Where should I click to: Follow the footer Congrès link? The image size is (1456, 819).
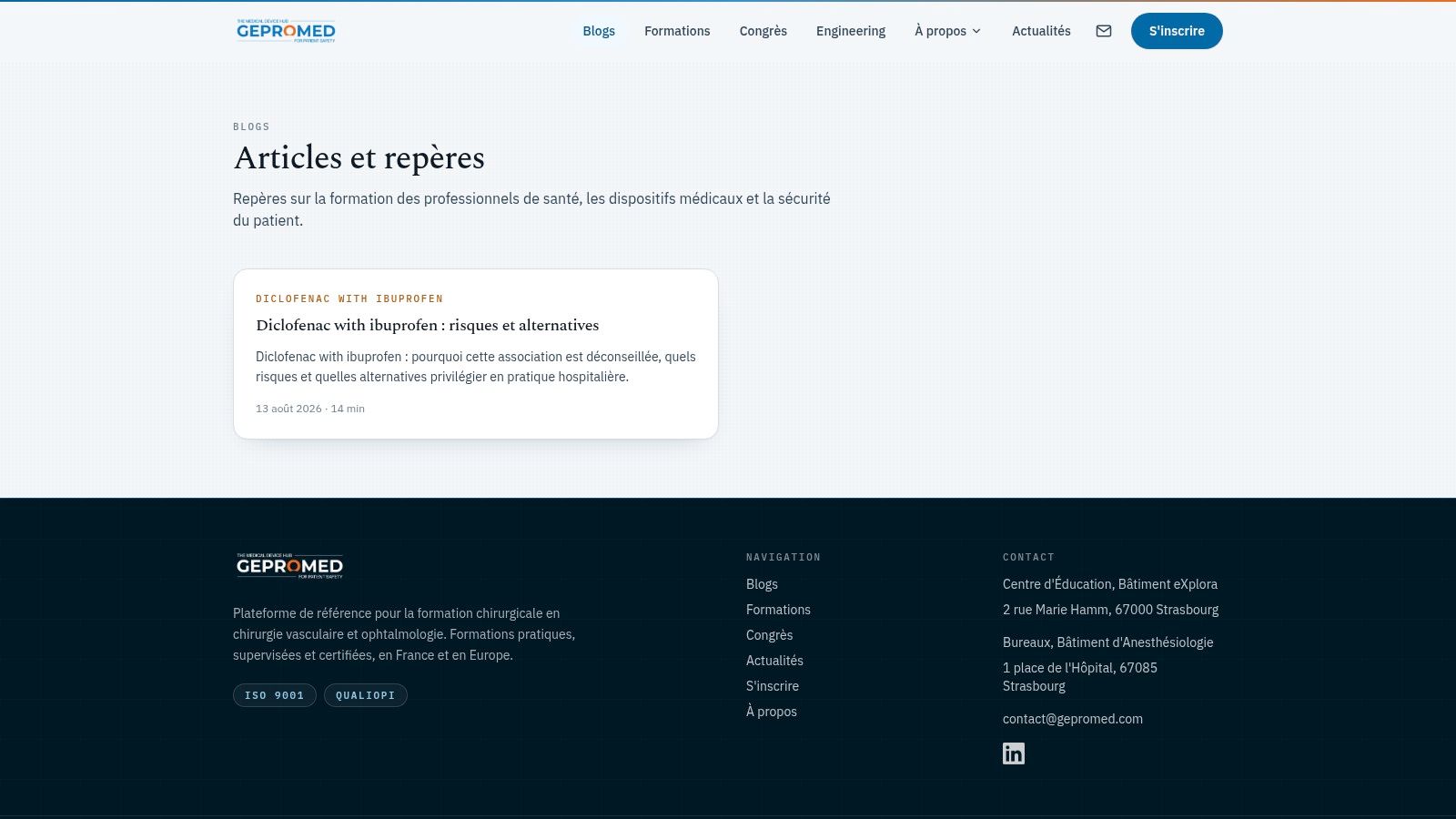click(x=769, y=635)
